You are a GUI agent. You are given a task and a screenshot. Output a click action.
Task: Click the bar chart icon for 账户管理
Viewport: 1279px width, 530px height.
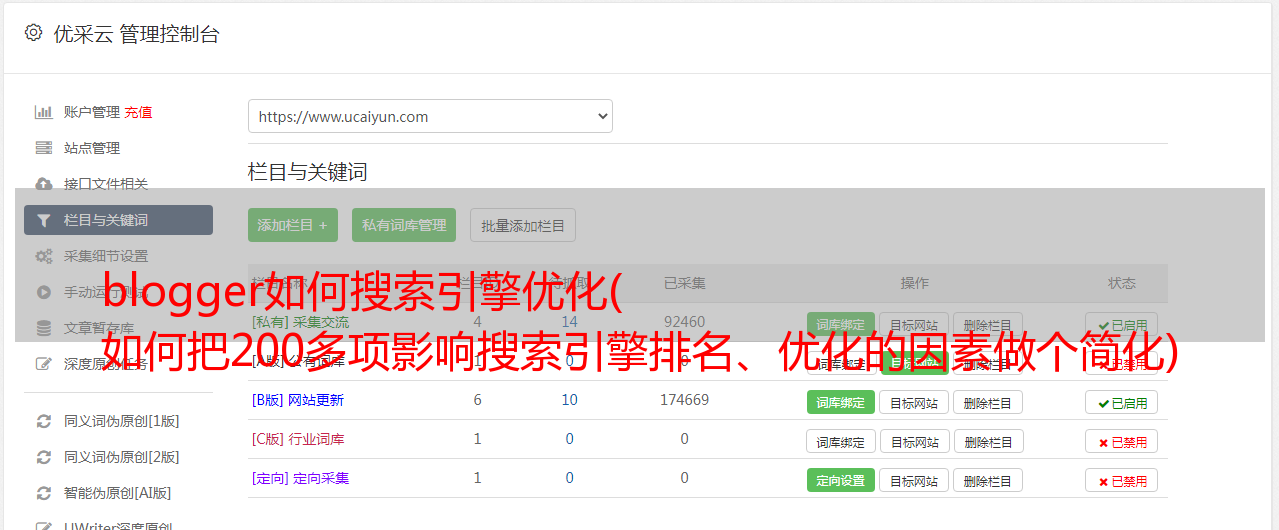coord(43,112)
